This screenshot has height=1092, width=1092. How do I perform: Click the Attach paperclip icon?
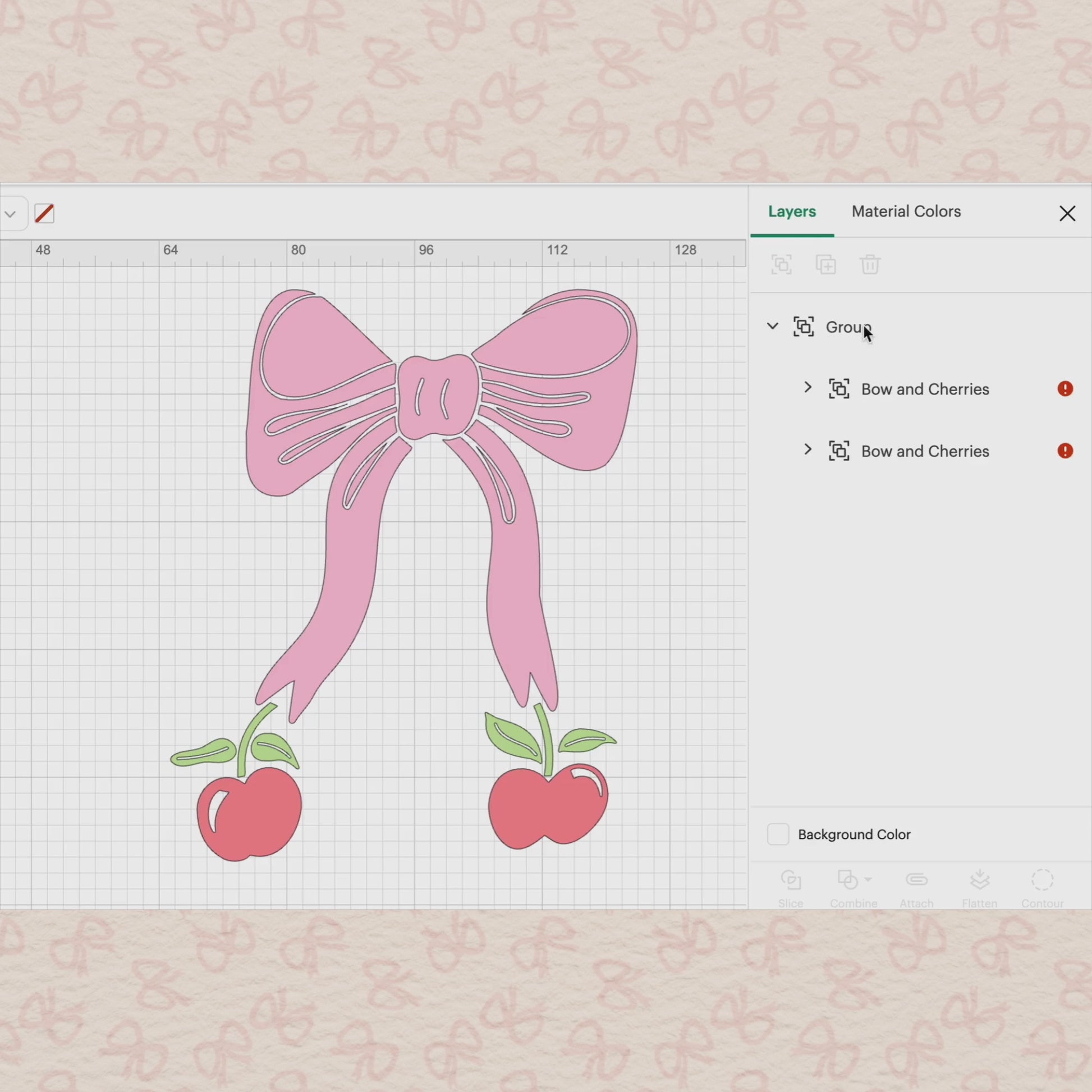click(x=916, y=880)
